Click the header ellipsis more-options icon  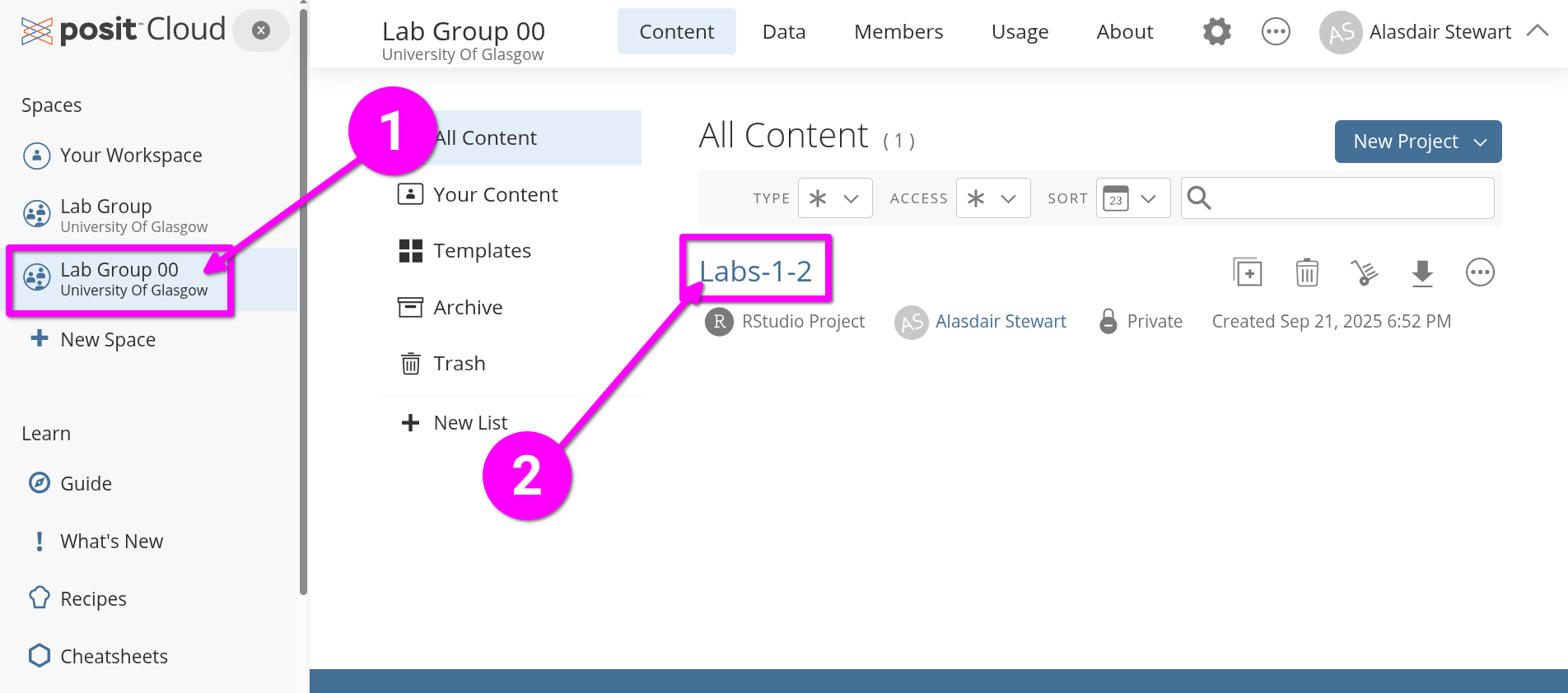[x=1276, y=32]
